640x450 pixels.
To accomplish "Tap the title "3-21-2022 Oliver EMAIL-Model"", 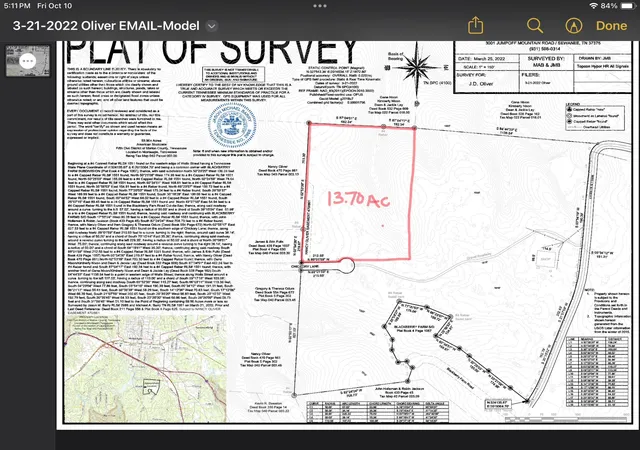I will pyautogui.click(x=106, y=26).
